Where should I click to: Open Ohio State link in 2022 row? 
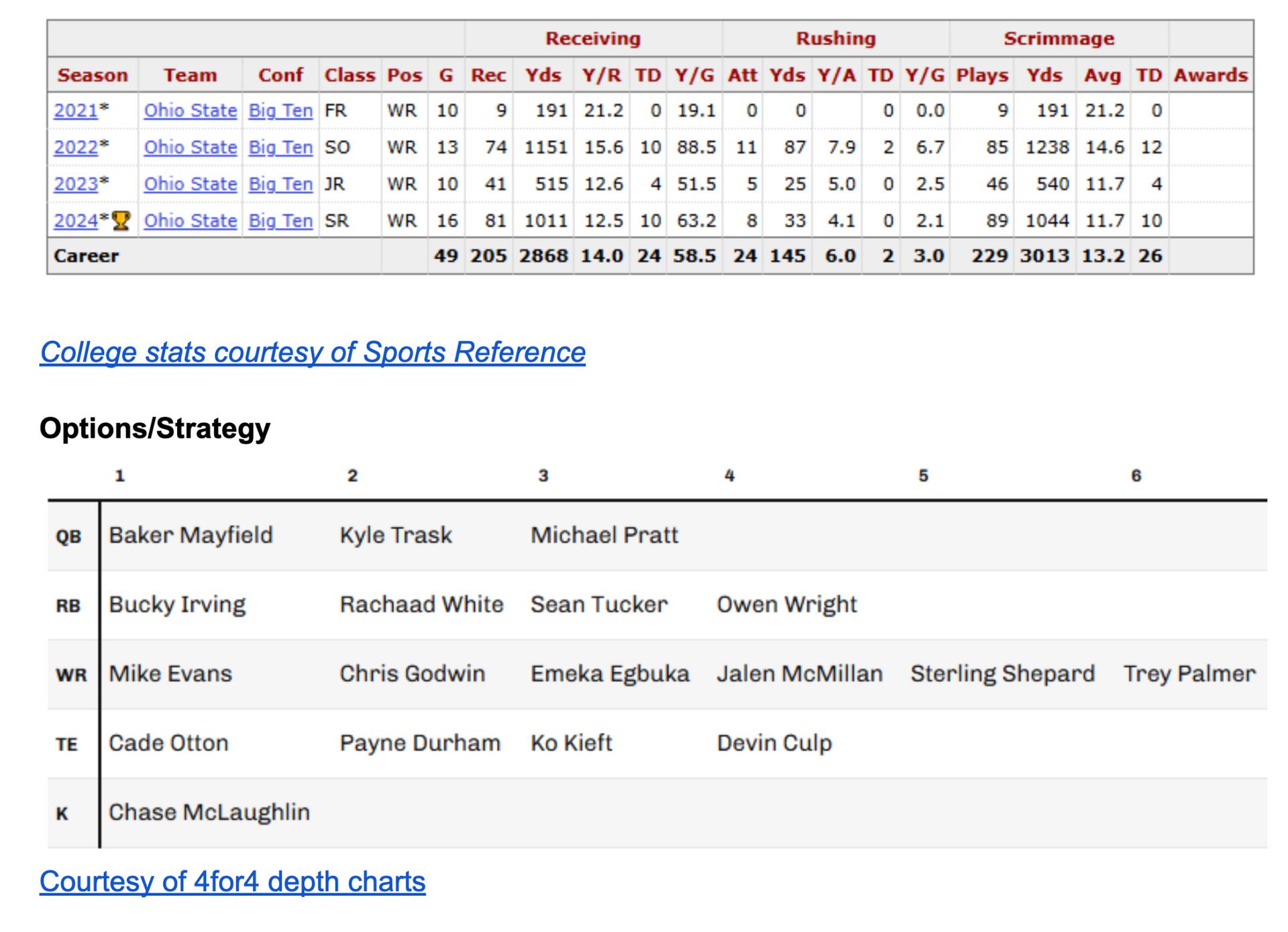[191, 148]
